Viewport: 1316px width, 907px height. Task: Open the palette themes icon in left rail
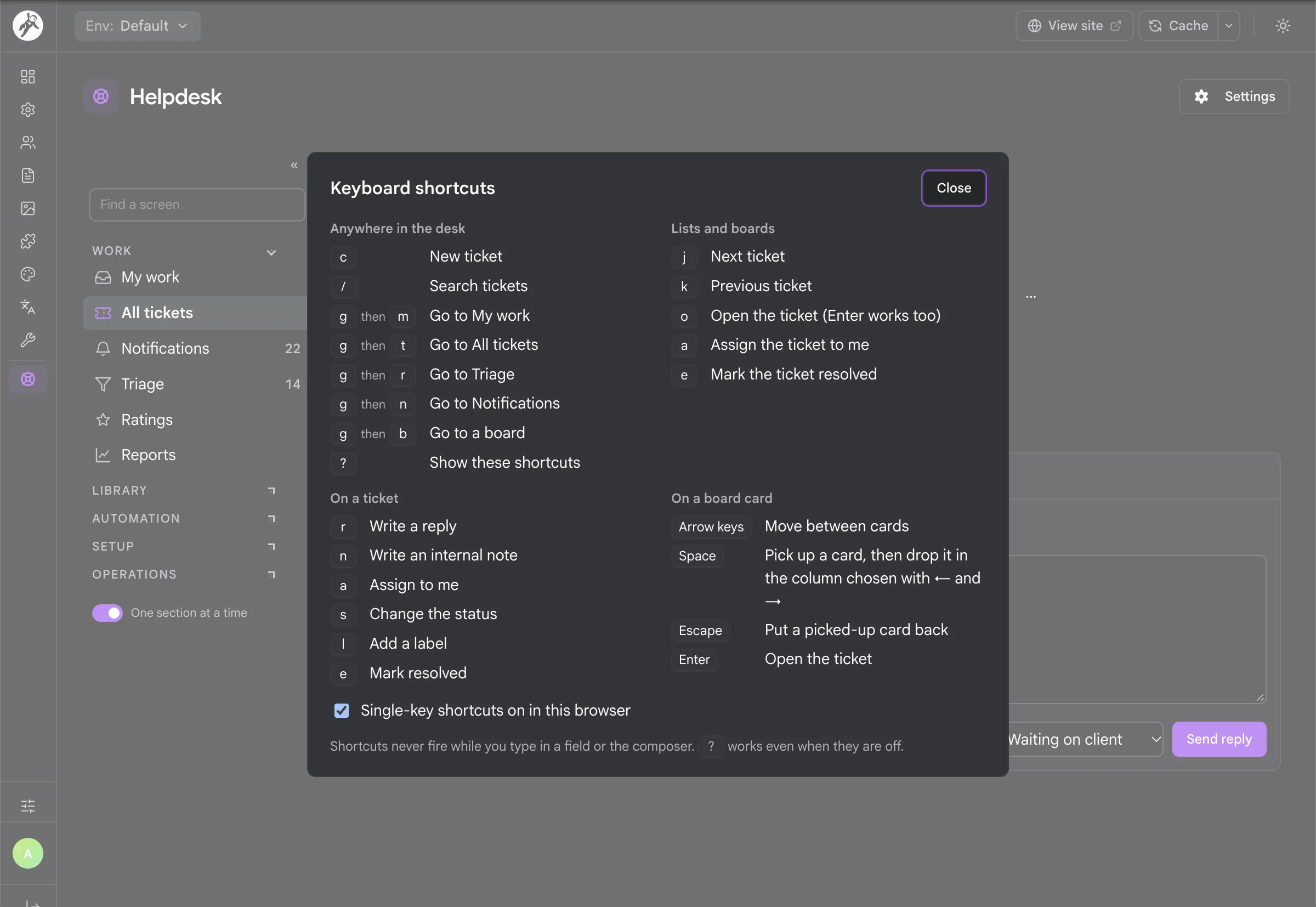point(28,275)
